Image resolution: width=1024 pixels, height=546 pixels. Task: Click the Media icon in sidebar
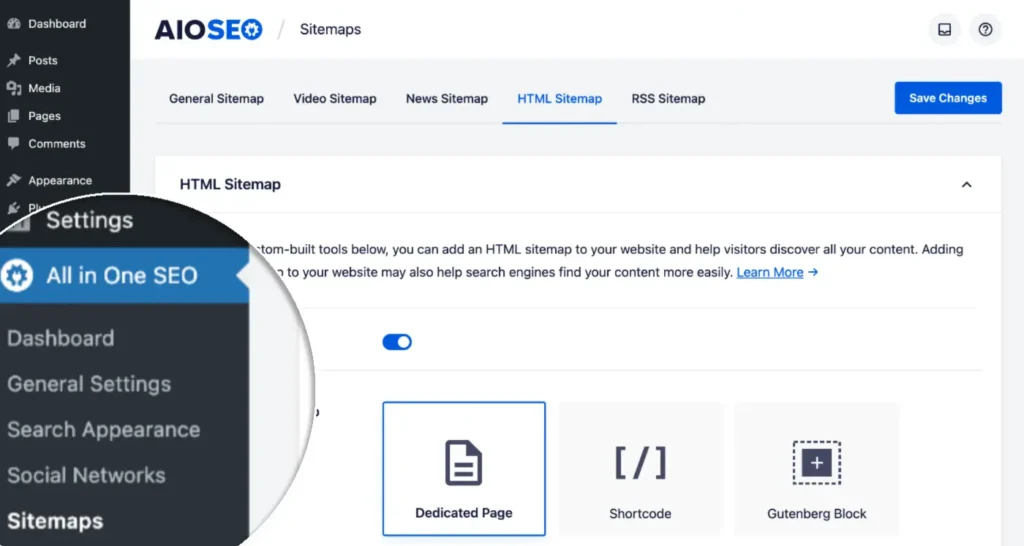(13, 88)
